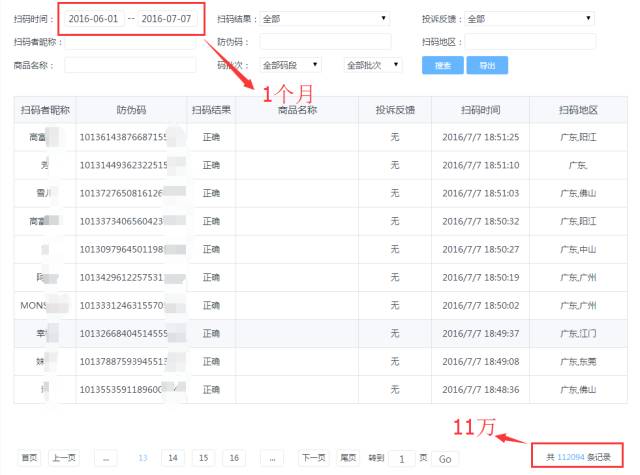640x475 pixels.
Task: Open the 扫码结果 dropdown
Action: pos(324,19)
